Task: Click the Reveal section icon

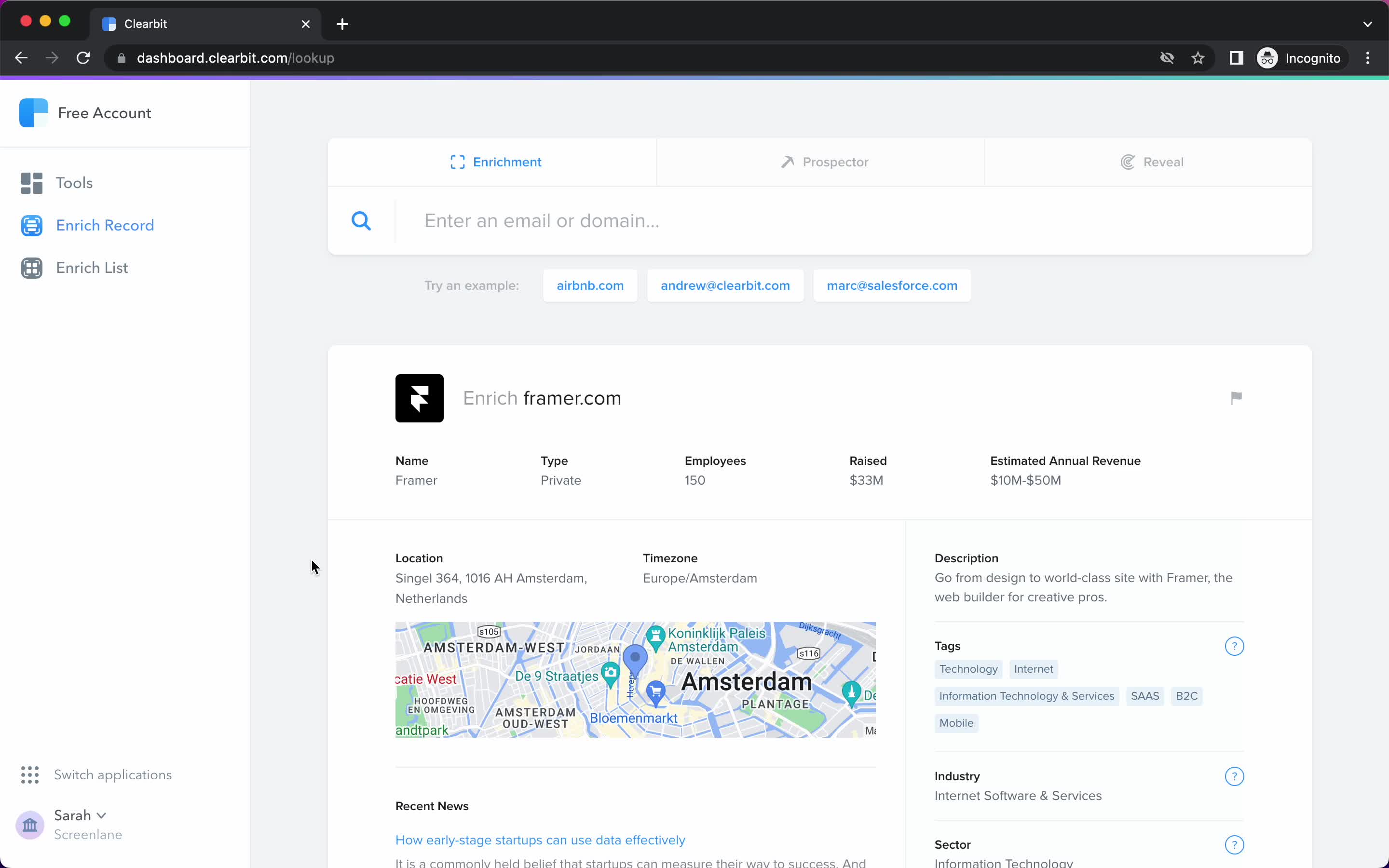Action: [x=1128, y=162]
